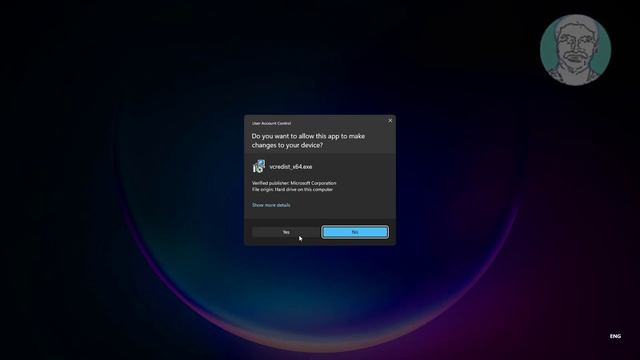Image resolution: width=640 pixels, height=360 pixels.
Task: Click the vcredist_x64.exe file name
Action: [x=291, y=167]
